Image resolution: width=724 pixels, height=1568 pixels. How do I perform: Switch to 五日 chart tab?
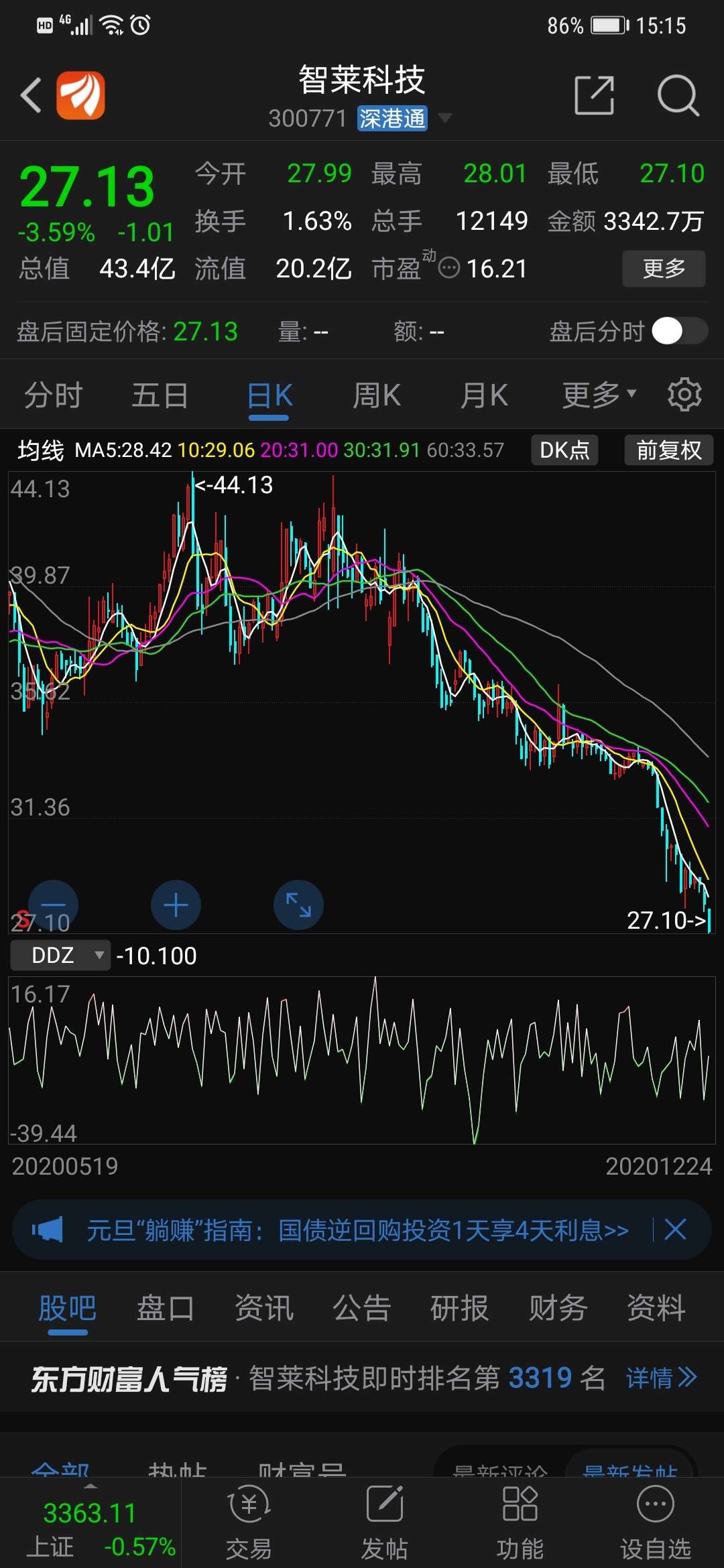pyautogui.click(x=160, y=395)
